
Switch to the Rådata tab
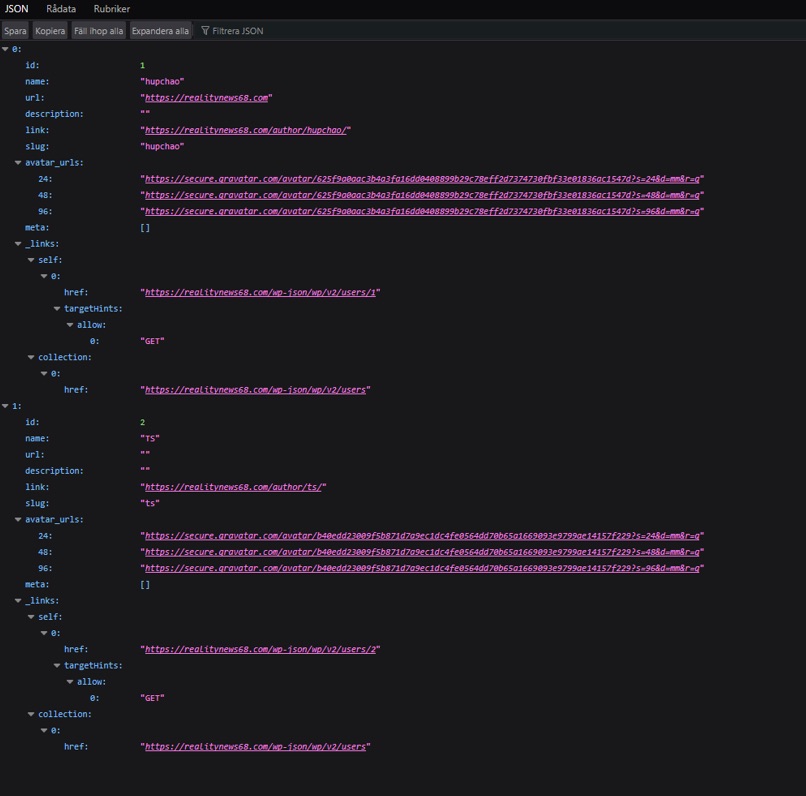click(61, 9)
